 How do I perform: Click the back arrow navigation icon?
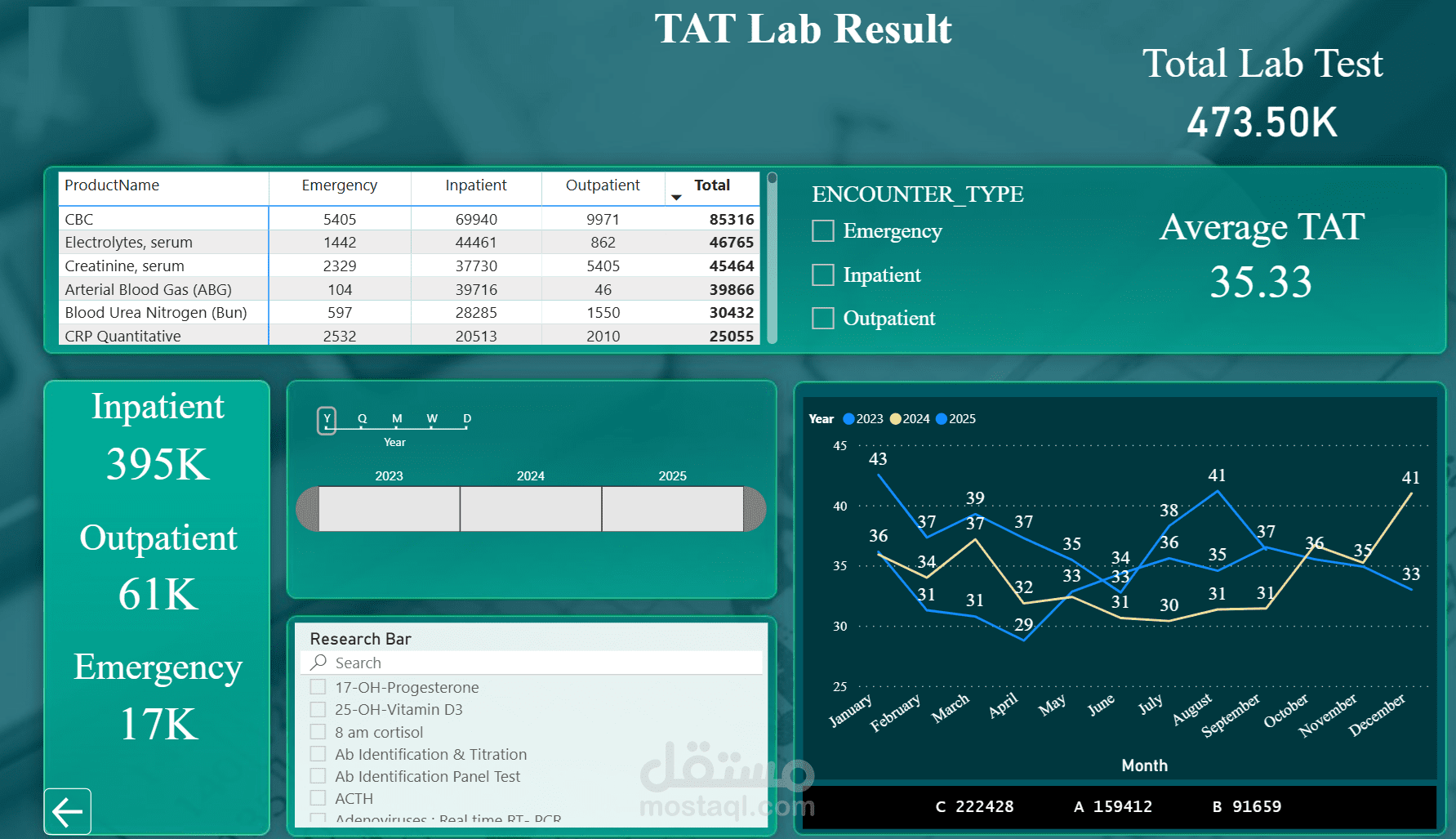[x=68, y=810]
